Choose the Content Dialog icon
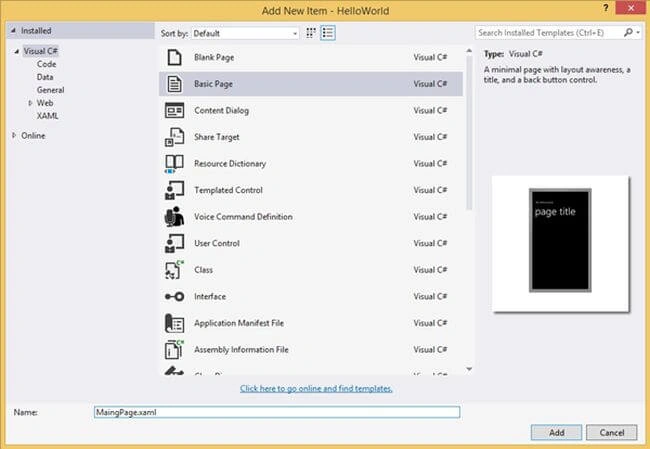This screenshot has width=650, height=449. pos(174,110)
